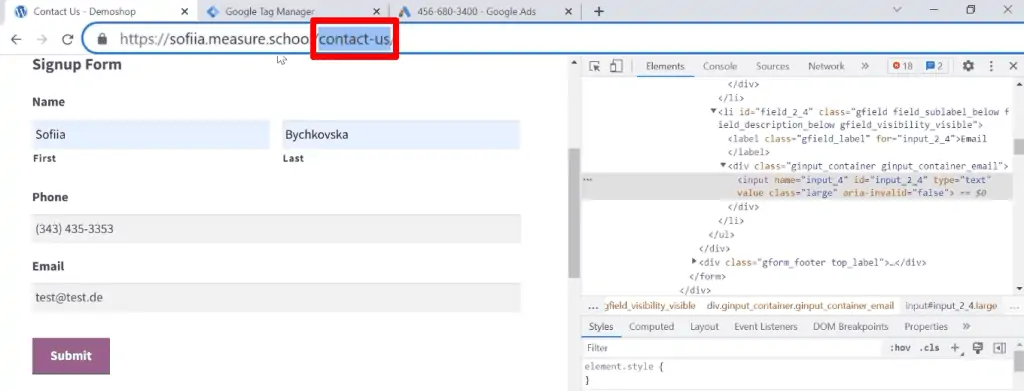This screenshot has height=391, width=1024.
Task: Click the label gfield_label DOM line
Action: pyautogui.click(x=857, y=138)
